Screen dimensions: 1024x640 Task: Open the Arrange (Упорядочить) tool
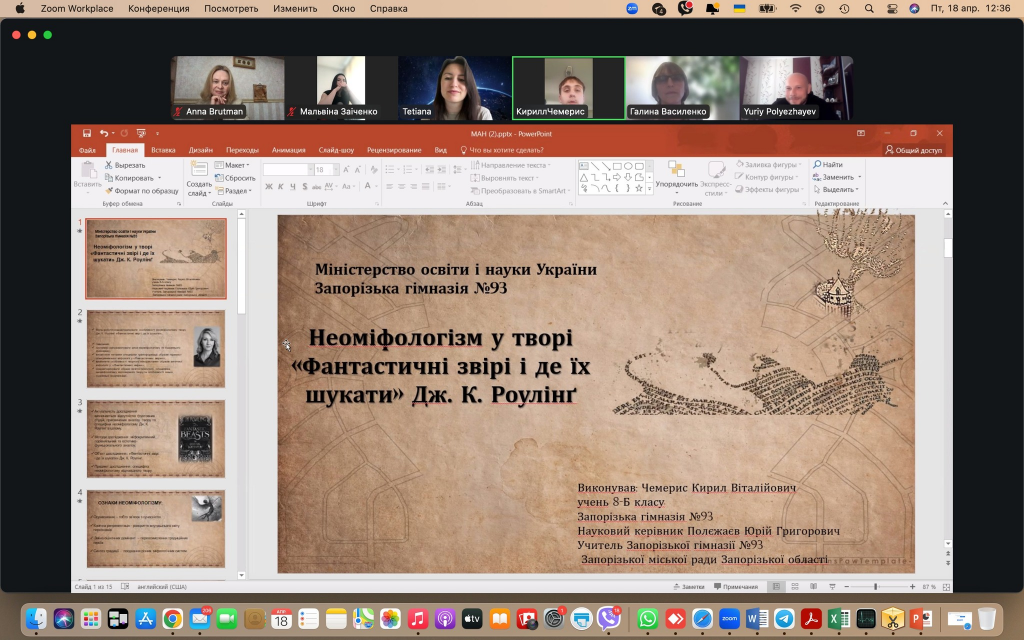pyautogui.click(x=677, y=176)
